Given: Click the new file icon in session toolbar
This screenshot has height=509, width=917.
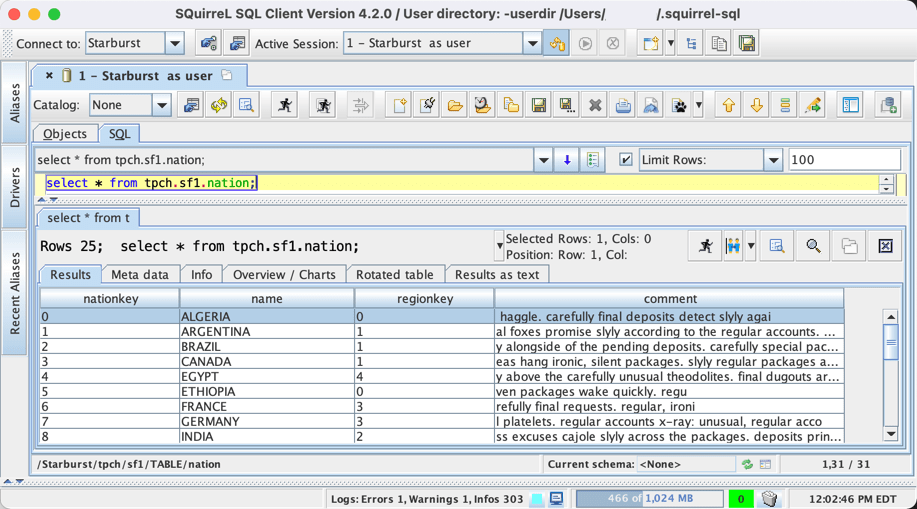Looking at the screenshot, I should click(399, 105).
